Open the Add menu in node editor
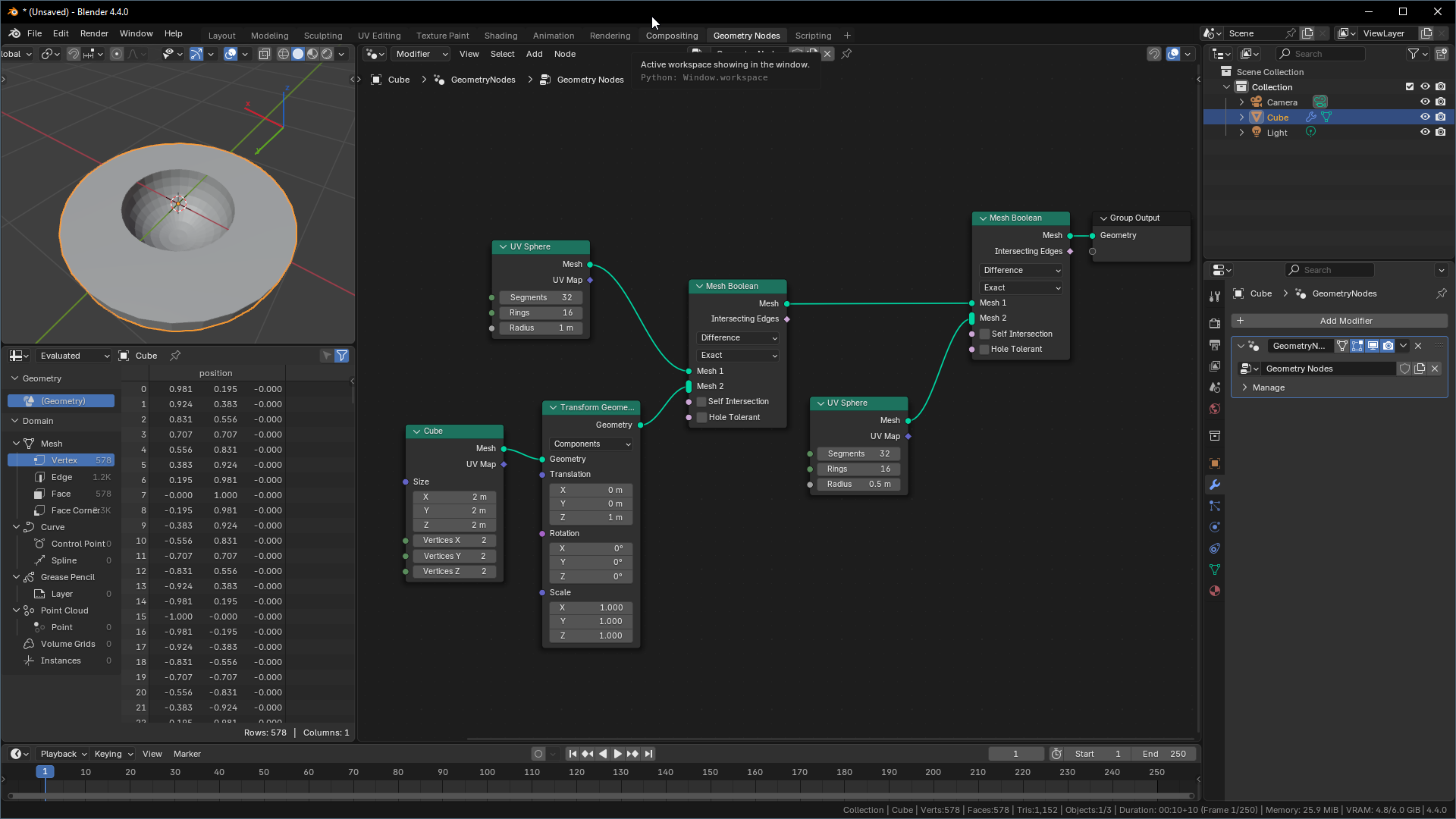 point(534,54)
